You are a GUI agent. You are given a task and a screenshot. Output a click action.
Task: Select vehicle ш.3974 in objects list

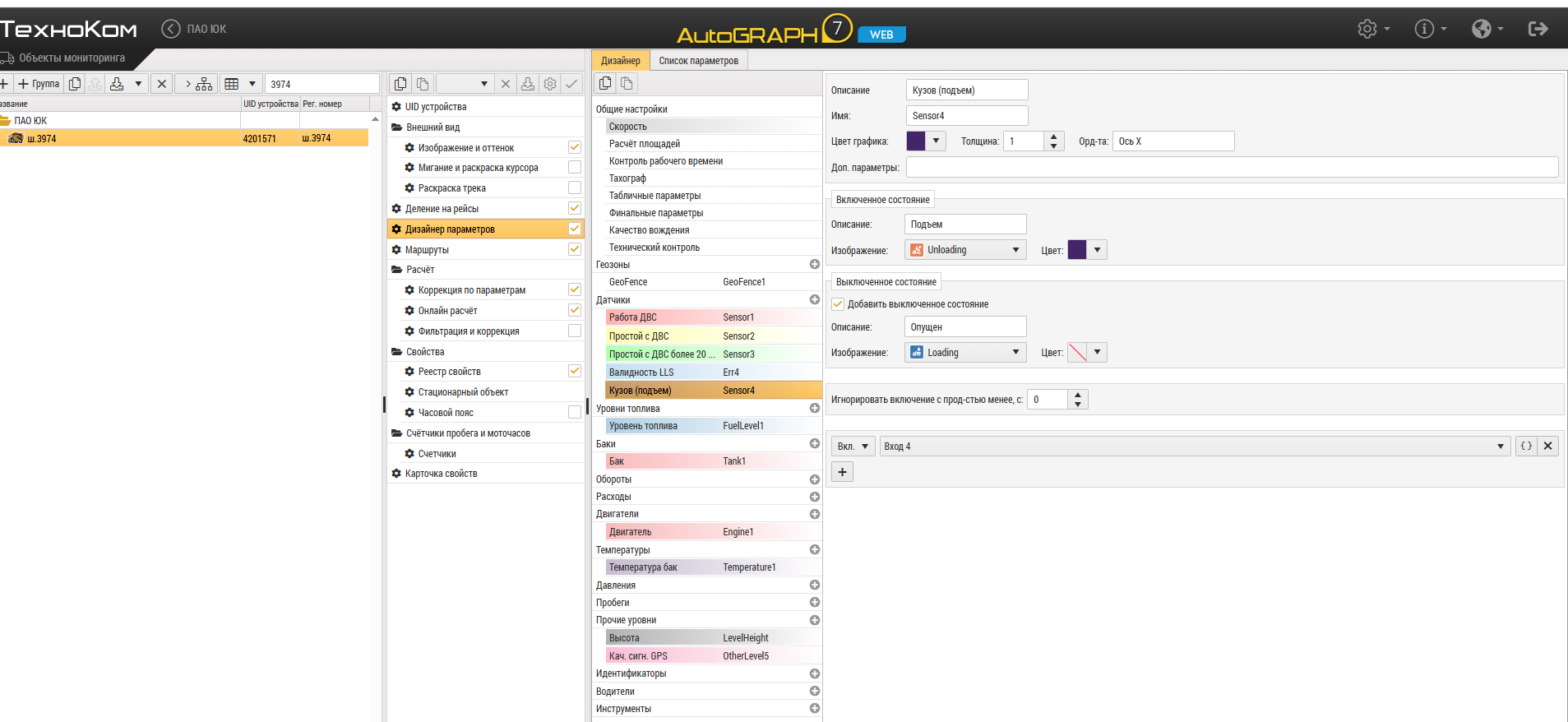[x=184, y=138]
